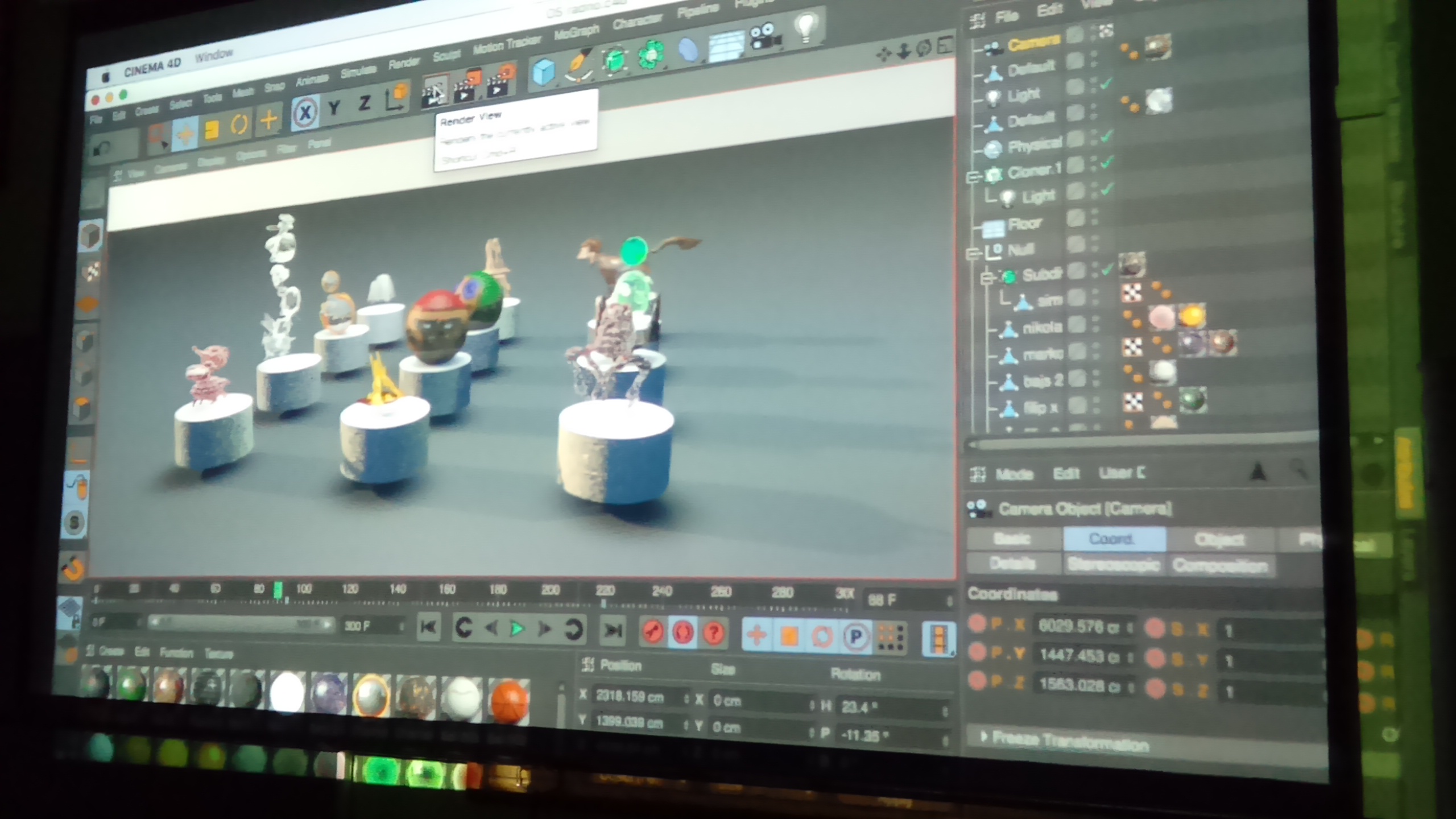Select the white material swatch
The height and width of the screenshot is (819, 1456).
(x=287, y=692)
